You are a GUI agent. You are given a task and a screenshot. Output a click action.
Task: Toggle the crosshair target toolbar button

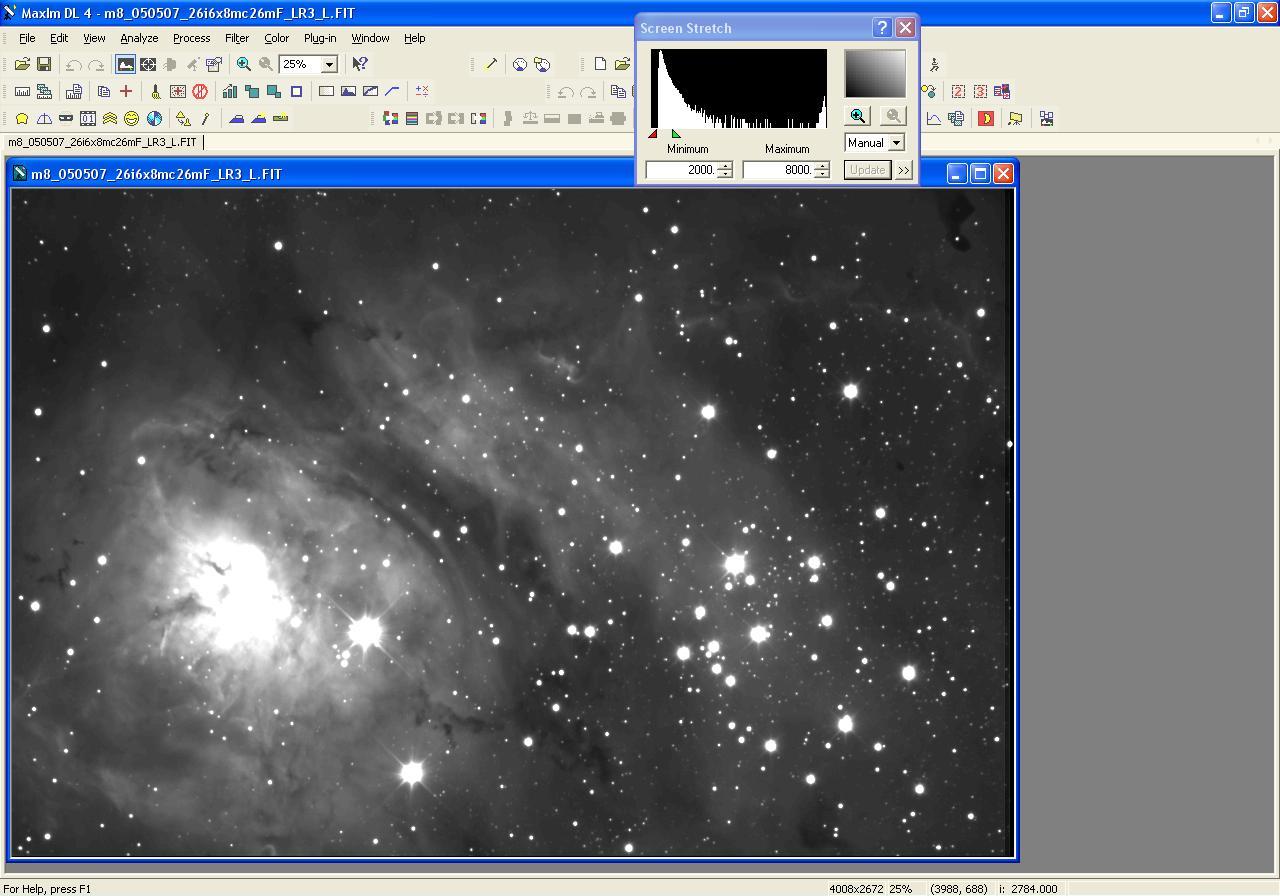(148, 64)
